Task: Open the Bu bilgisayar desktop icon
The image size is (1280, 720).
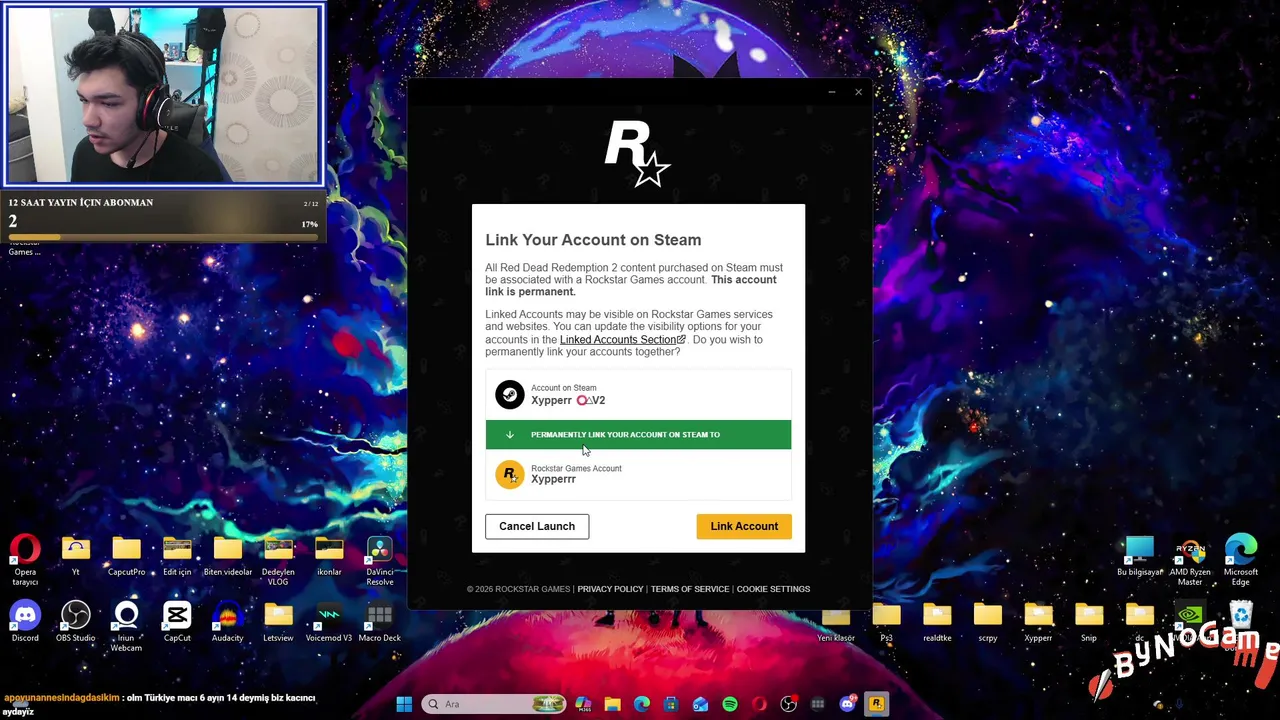Action: (1140, 557)
